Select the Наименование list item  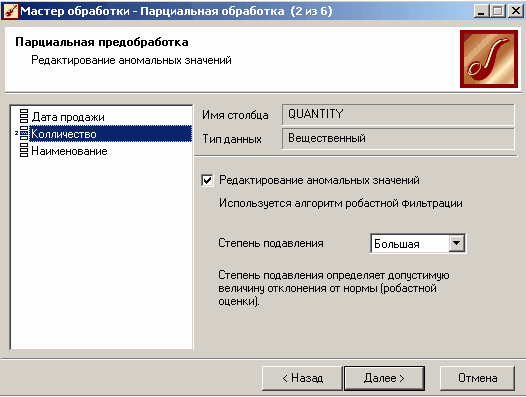pyautogui.click(x=69, y=151)
